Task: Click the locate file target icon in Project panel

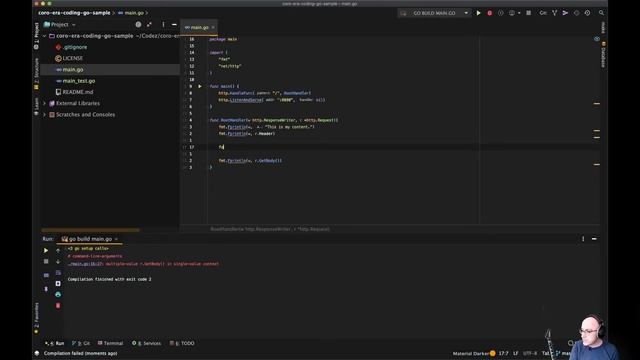Action: tap(138, 24)
